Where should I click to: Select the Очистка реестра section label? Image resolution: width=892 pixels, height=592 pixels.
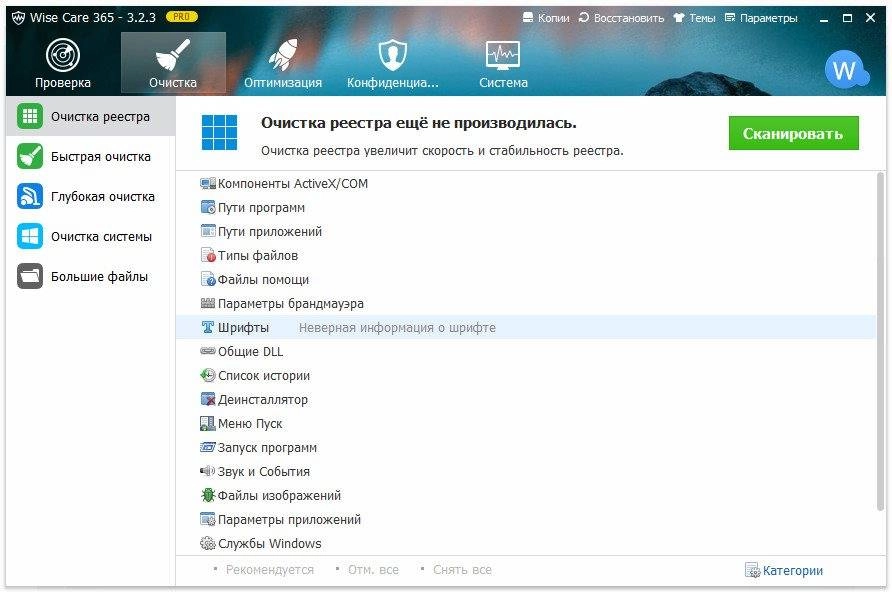click(x=100, y=117)
